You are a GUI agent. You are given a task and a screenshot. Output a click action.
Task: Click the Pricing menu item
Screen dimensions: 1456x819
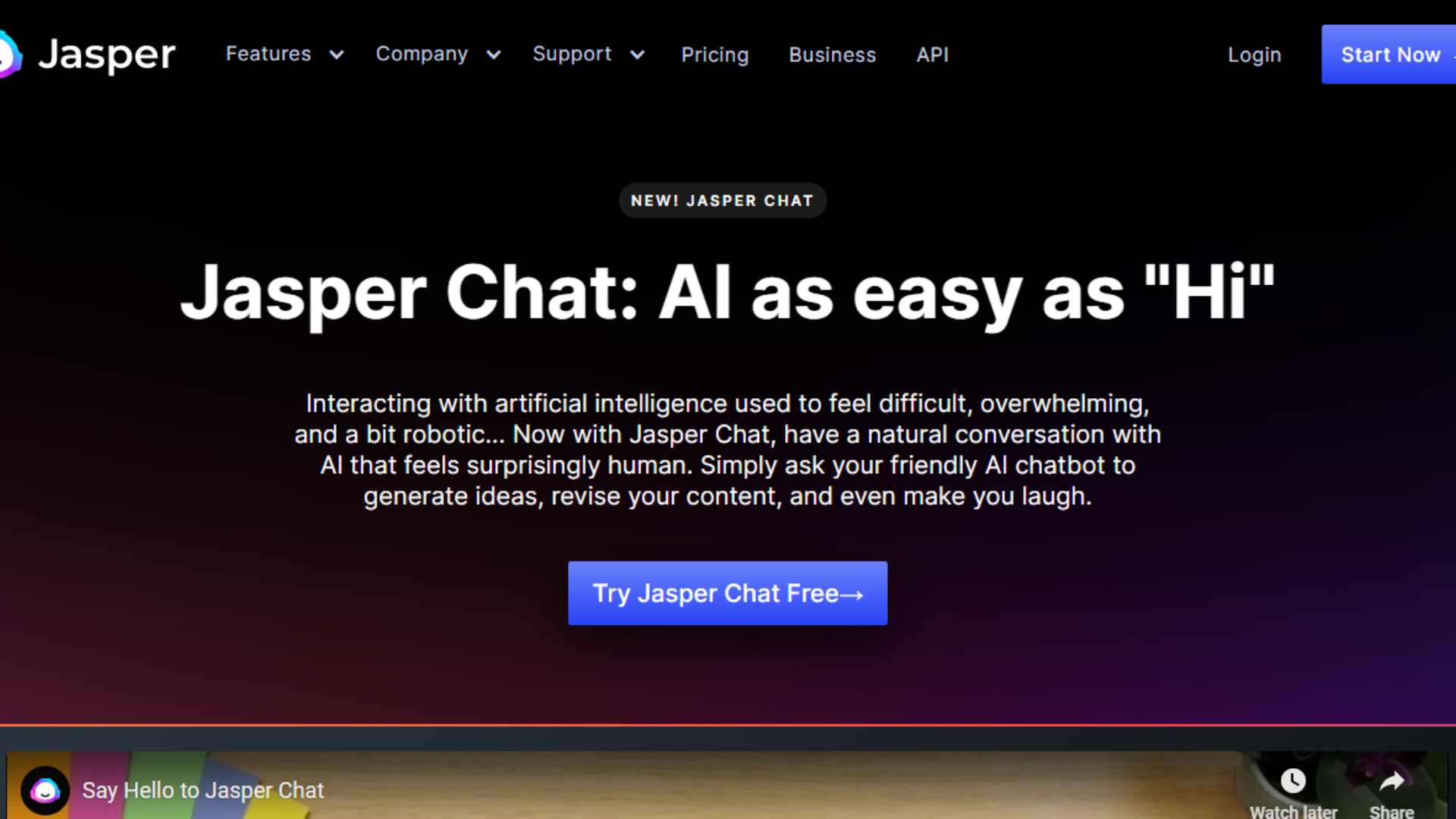(714, 54)
